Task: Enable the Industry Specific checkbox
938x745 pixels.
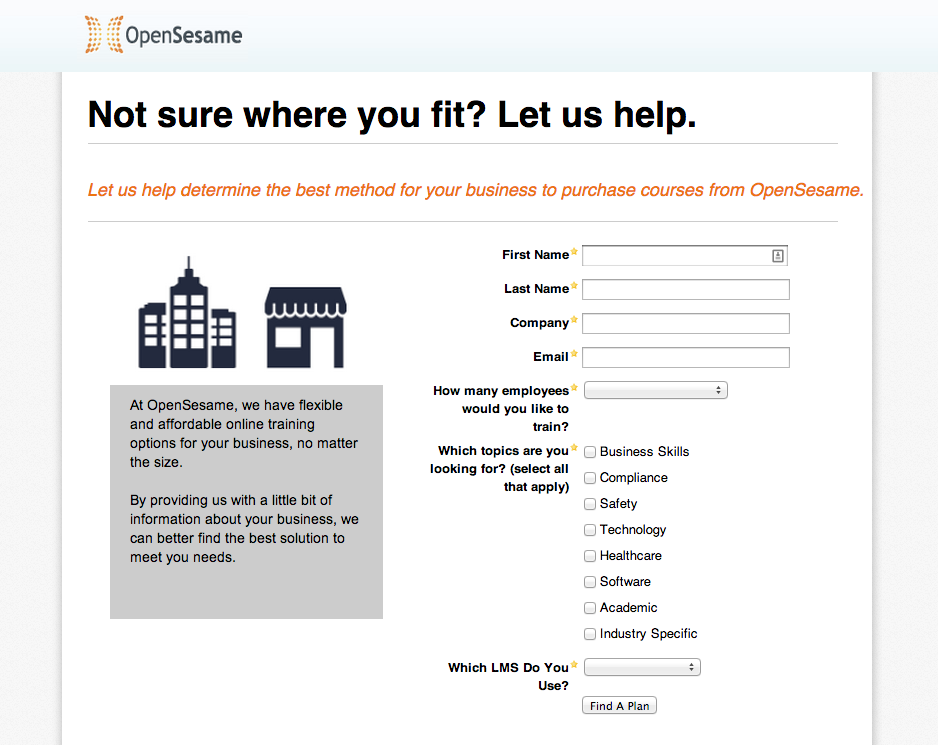Action: click(x=590, y=634)
